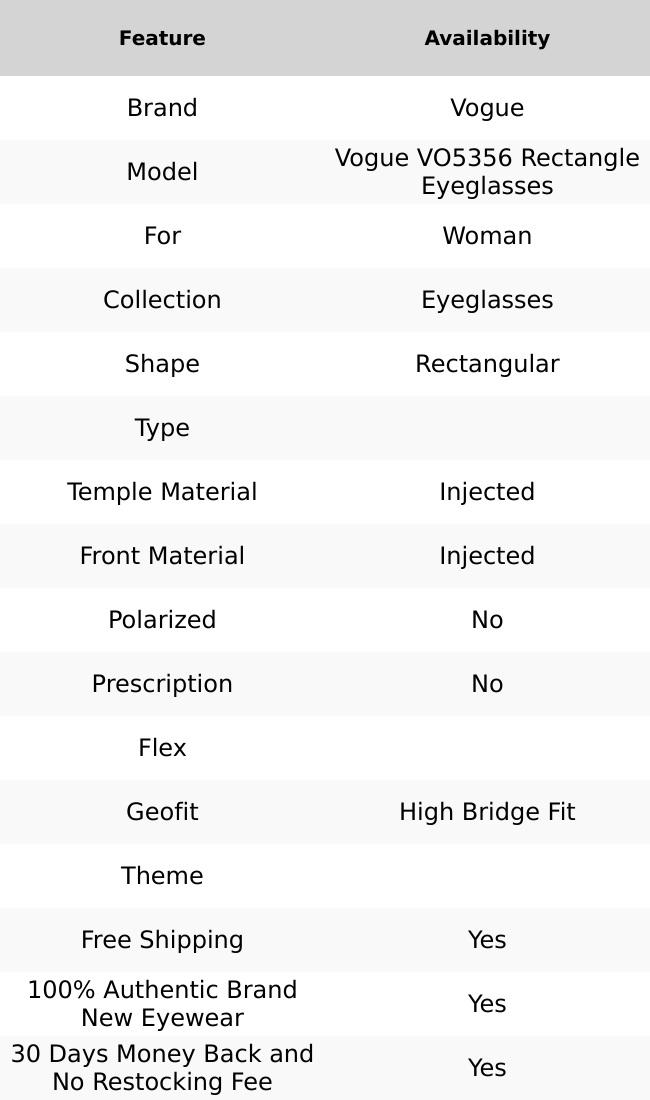The height and width of the screenshot is (1100, 650).
Task: Click the Feature column header
Action: tap(162, 38)
